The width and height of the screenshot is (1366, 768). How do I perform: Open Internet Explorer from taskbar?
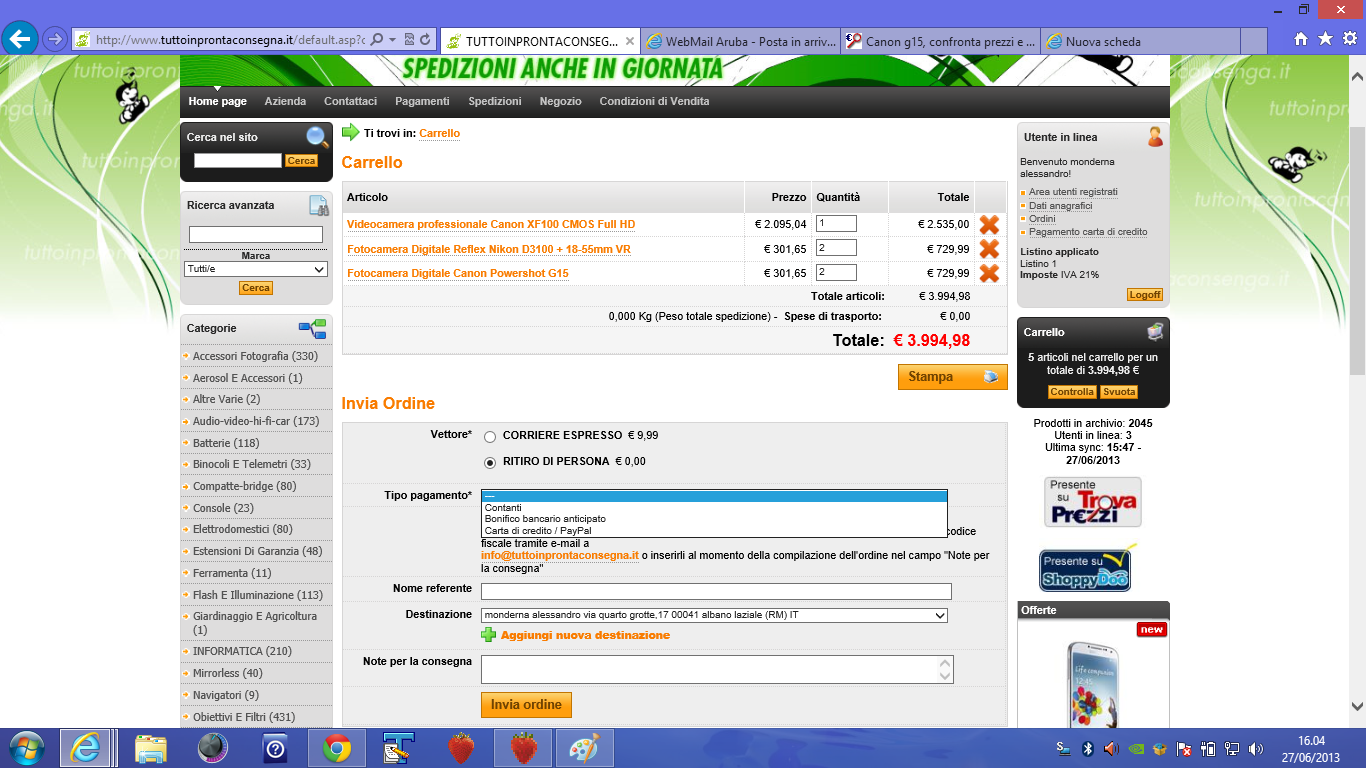[x=85, y=748]
